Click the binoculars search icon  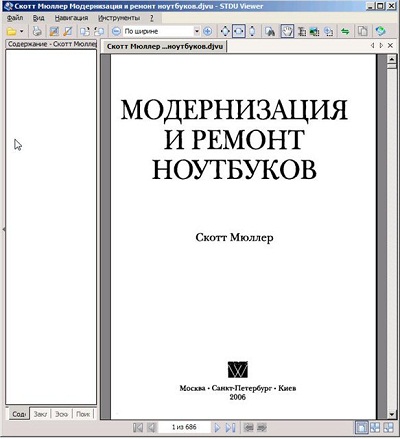pyautogui.click(x=270, y=32)
